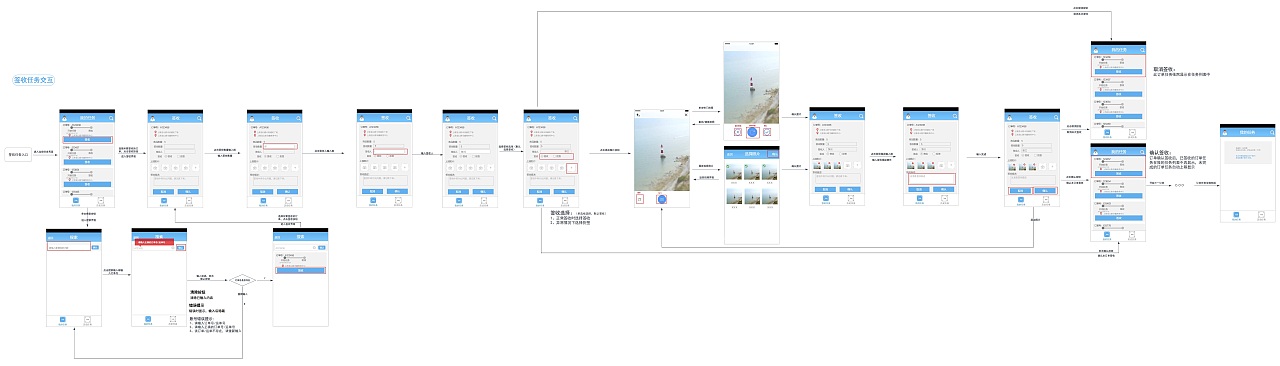Tap retake icon on photo preview mockup
This screenshot has height=366, width=1280.
click(x=738, y=131)
